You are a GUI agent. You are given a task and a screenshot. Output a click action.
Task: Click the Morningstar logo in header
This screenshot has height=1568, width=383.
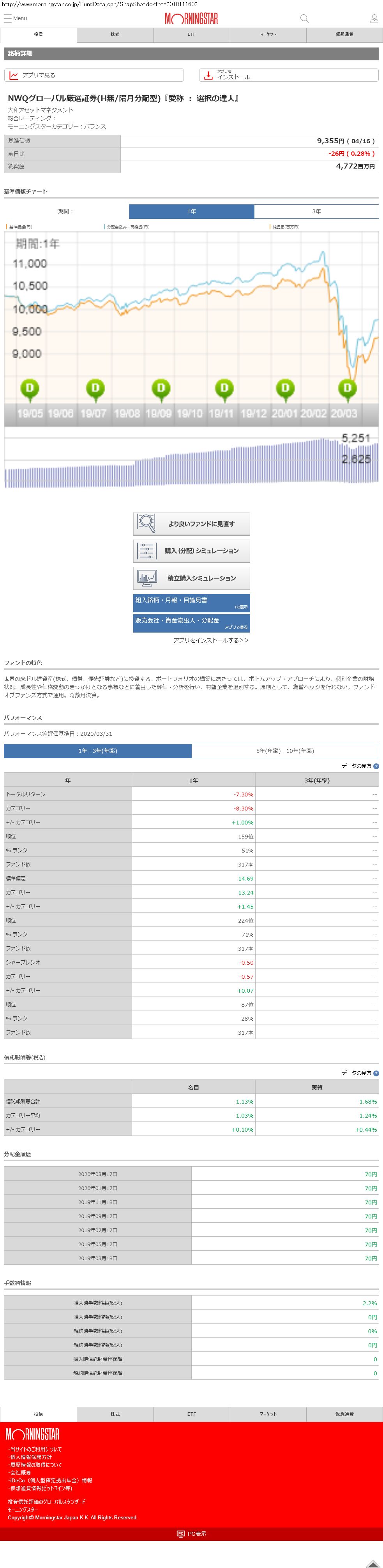point(191,19)
